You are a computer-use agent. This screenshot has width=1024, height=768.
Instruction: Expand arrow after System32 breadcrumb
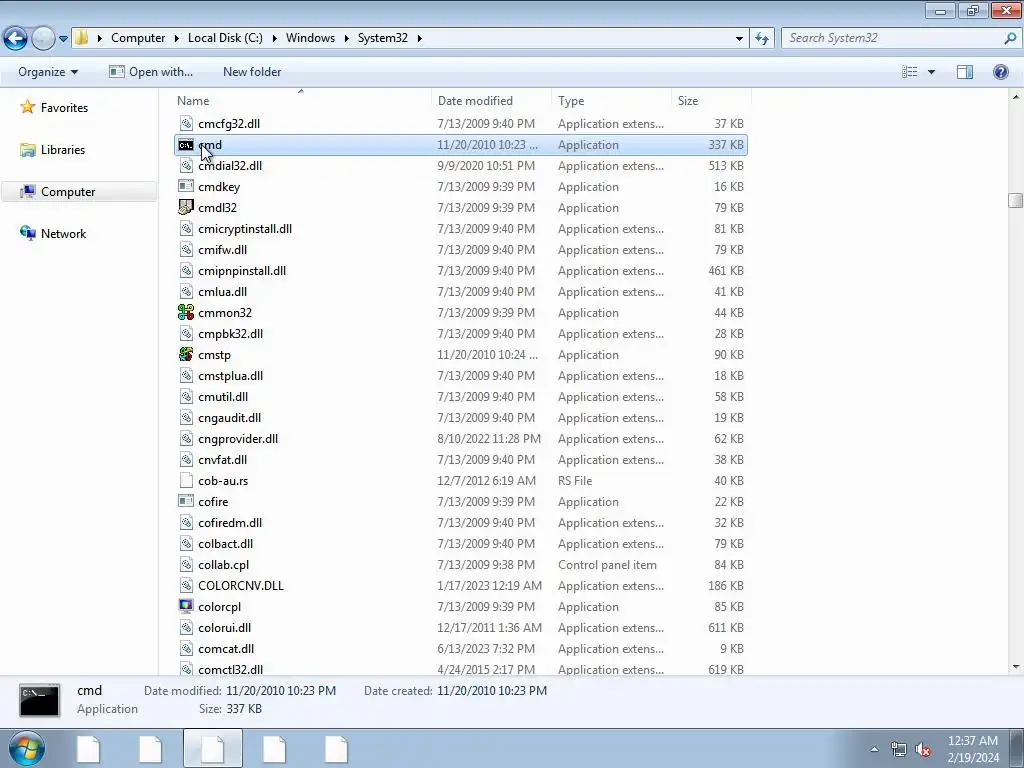(x=419, y=39)
